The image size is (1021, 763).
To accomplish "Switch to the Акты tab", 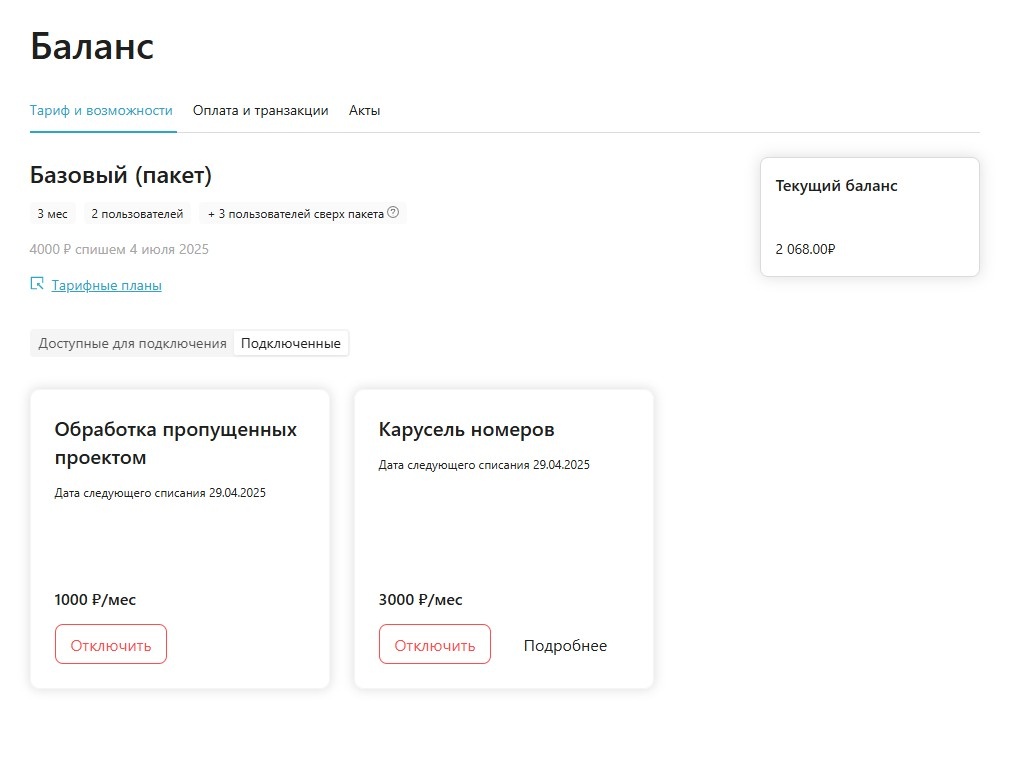I will pyautogui.click(x=364, y=110).
